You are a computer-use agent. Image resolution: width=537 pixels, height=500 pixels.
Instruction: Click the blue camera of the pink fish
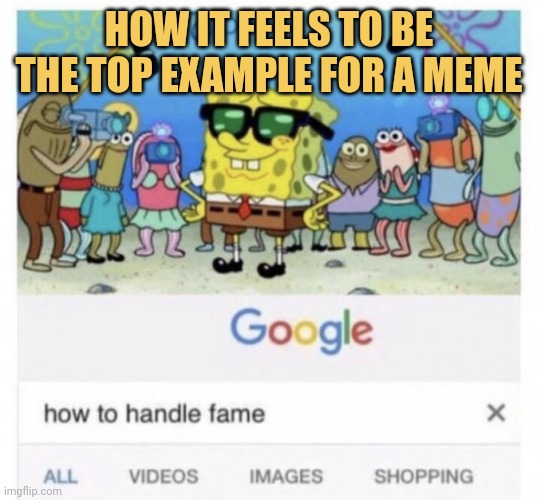pyautogui.click(x=160, y=150)
